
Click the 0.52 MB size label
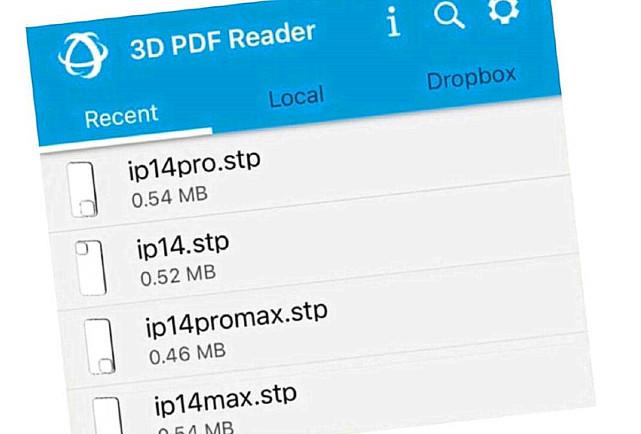(178, 275)
